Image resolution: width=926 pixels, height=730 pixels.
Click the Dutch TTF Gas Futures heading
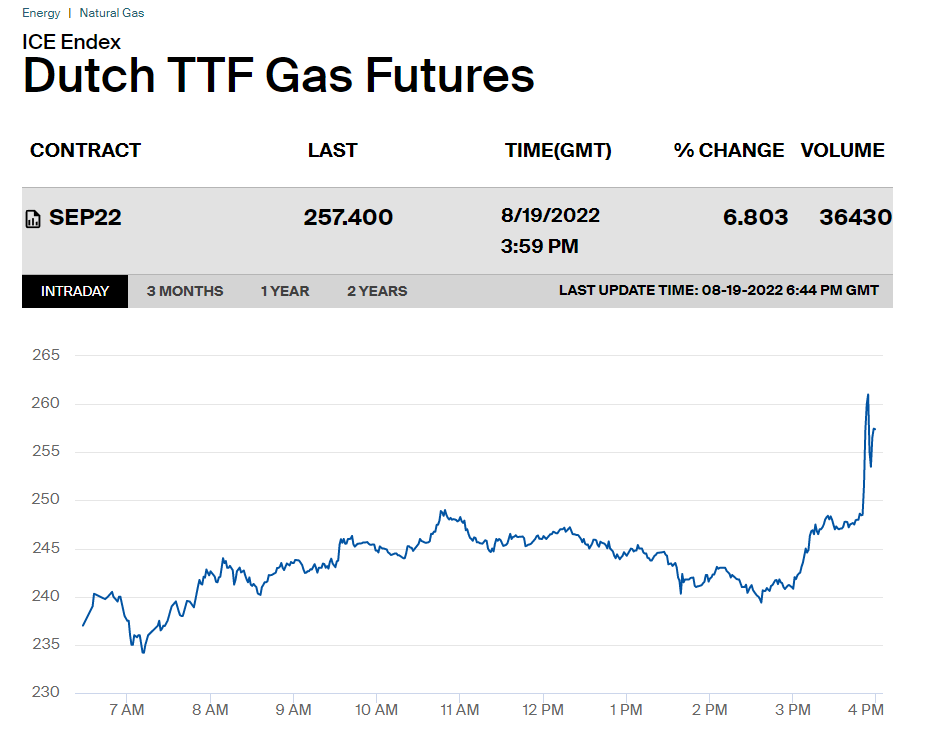pyautogui.click(x=278, y=76)
